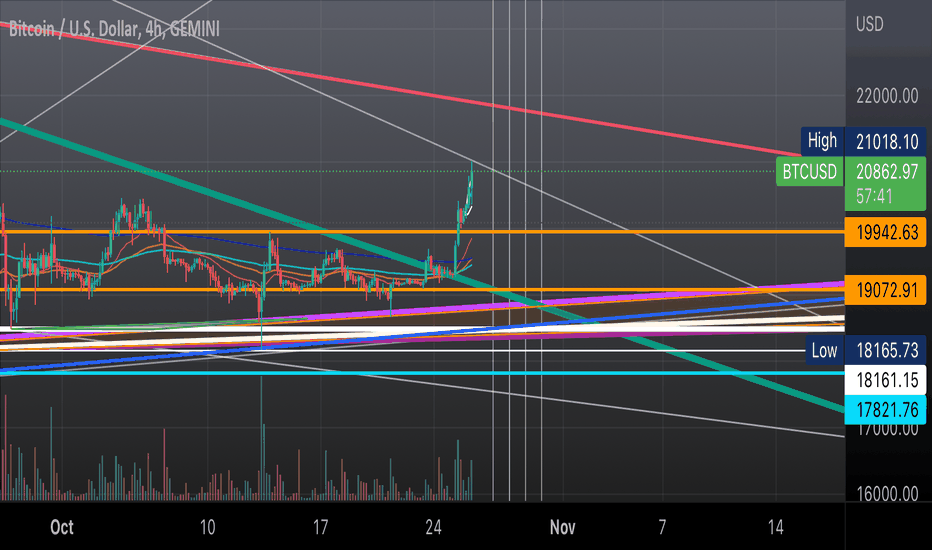The height and width of the screenshot is (550, 932).
Task: Select the white price label 18161.15
Action: click(886, 380)
